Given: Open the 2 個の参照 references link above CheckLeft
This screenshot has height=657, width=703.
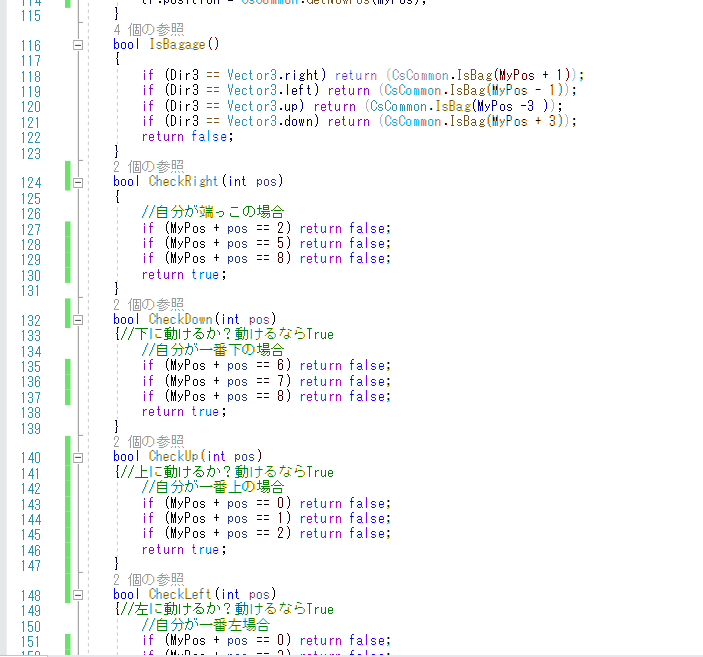Looking at the screenshot, I should [x=148, y=579].
